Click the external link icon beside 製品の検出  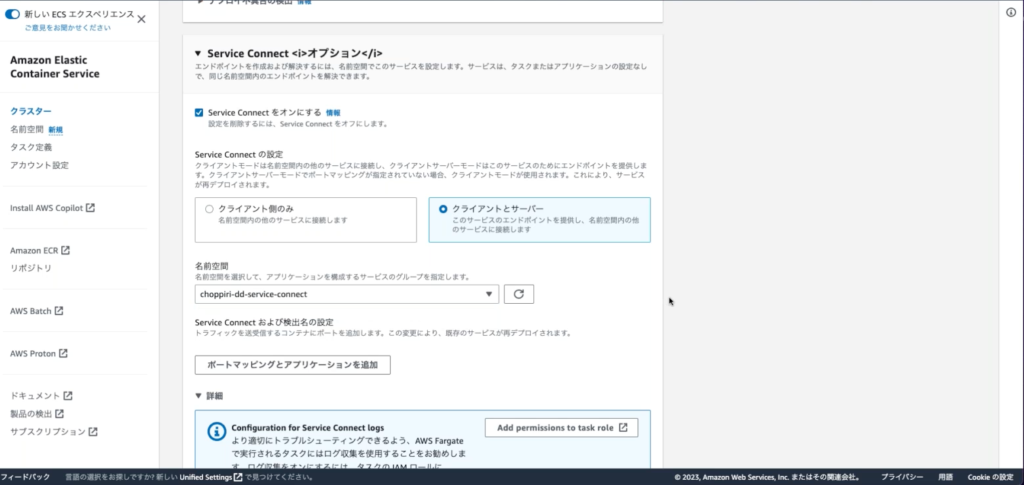pos(59,413)
